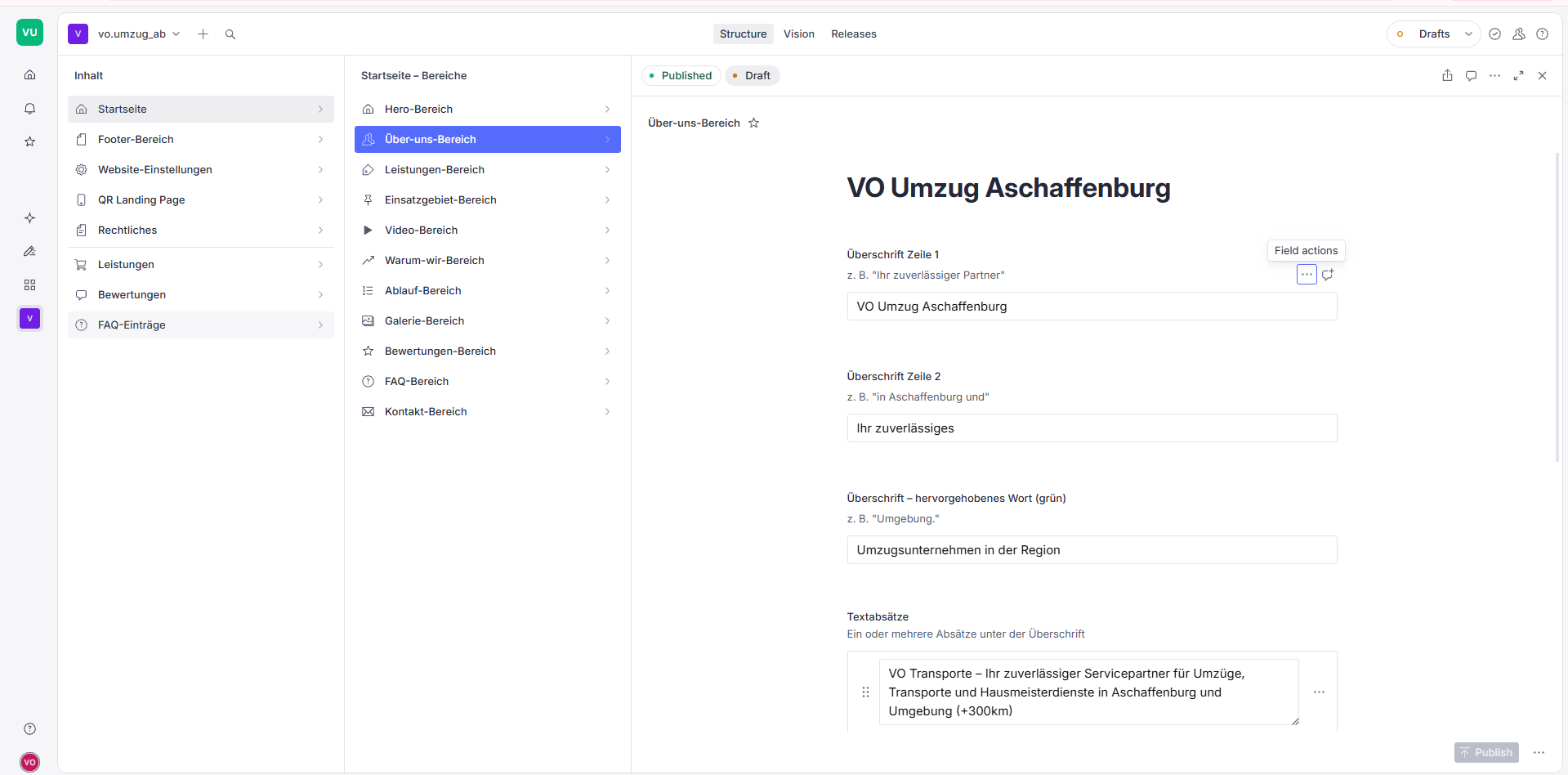Click the Textabsätze paragraph text area
This screenshot has height=775, width=1568.
pos(1088,692)
